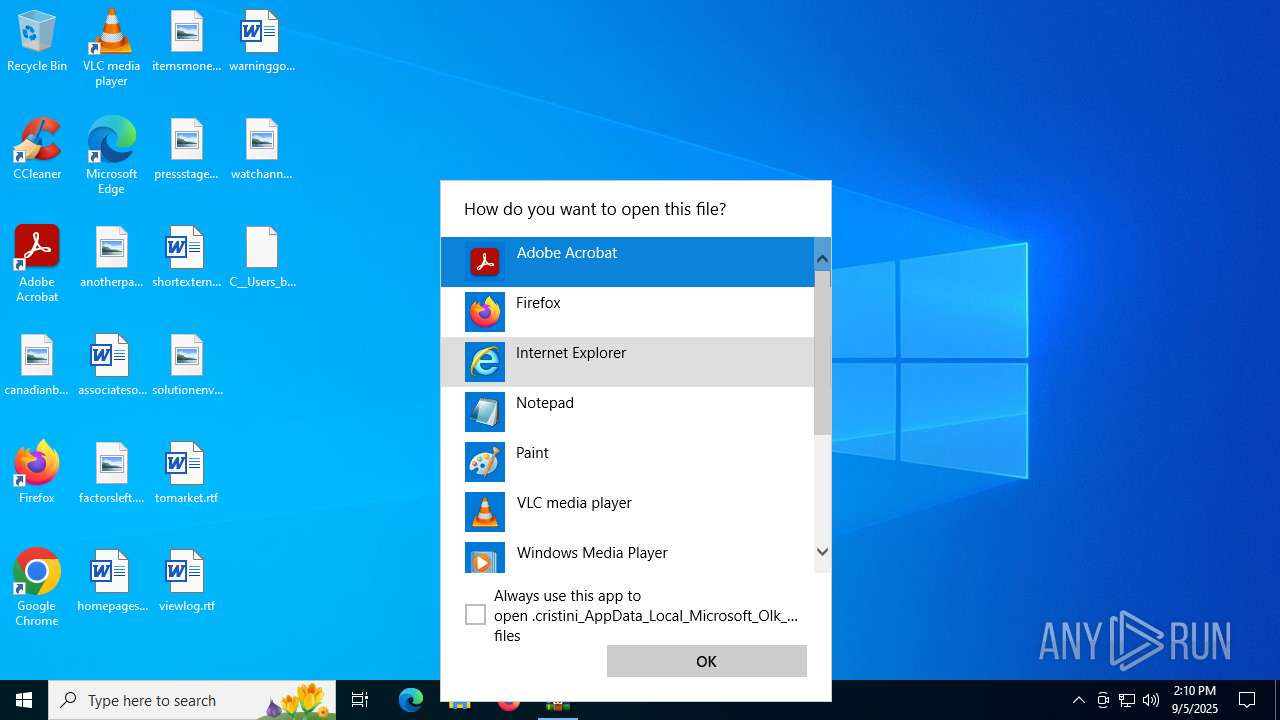1280x720 pixels.
Task: Select the associateso... Word document on the desktop
Action: pyautogui.click(x=111, y=365)
